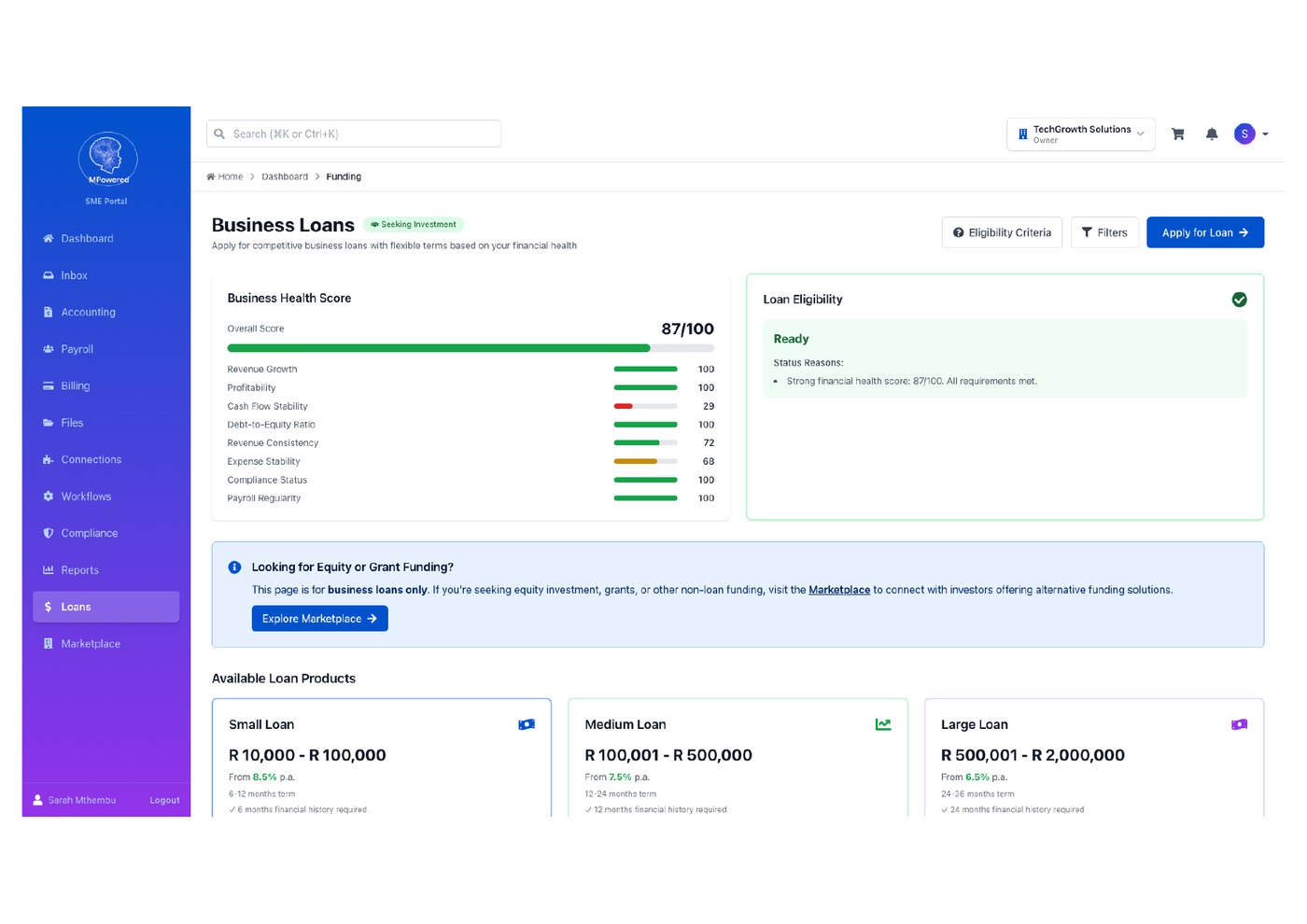
Task: Open the shopping cart in the top bar
Action: click(x=1177, y=133)
